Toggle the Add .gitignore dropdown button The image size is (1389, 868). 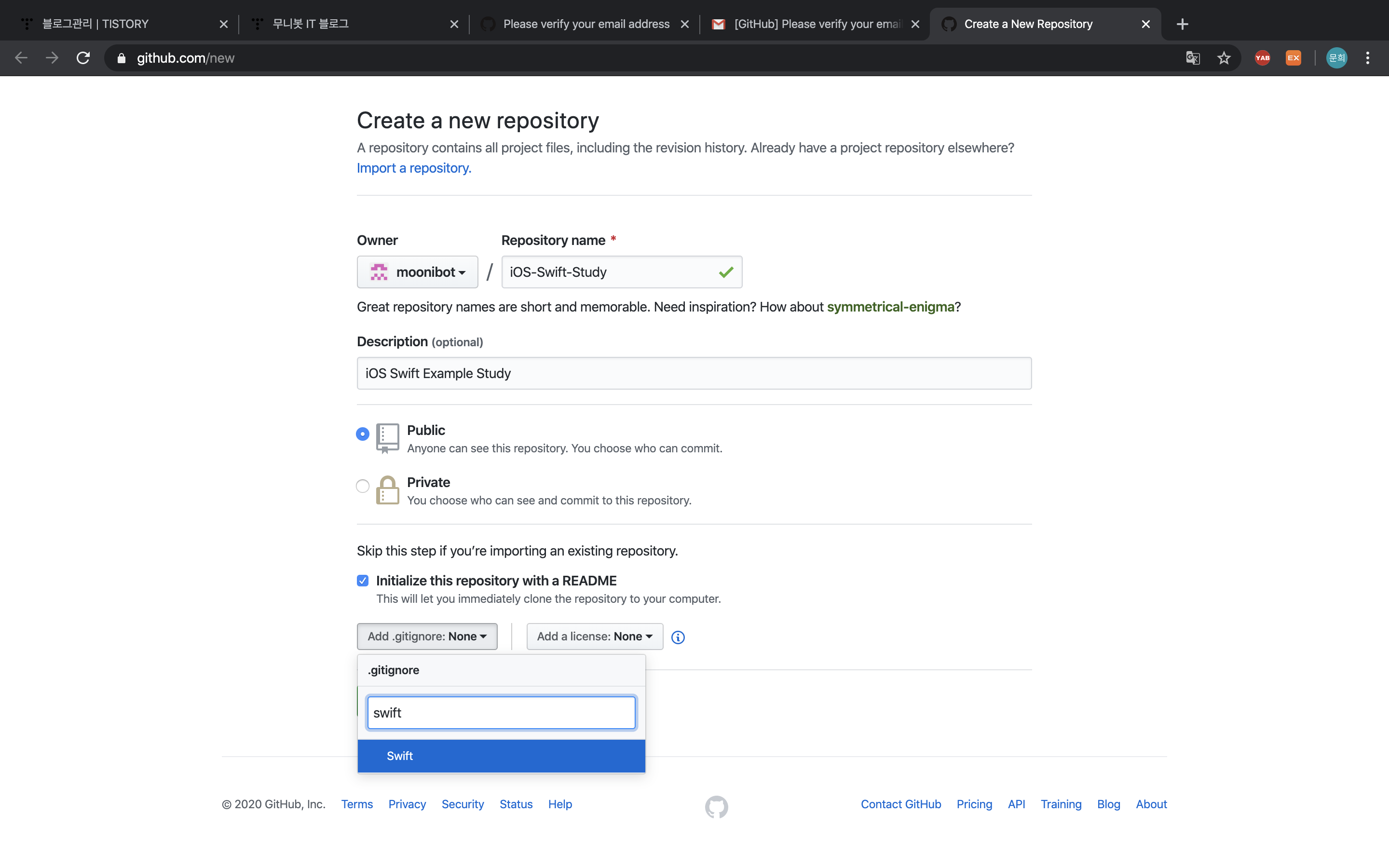point(426,636)
